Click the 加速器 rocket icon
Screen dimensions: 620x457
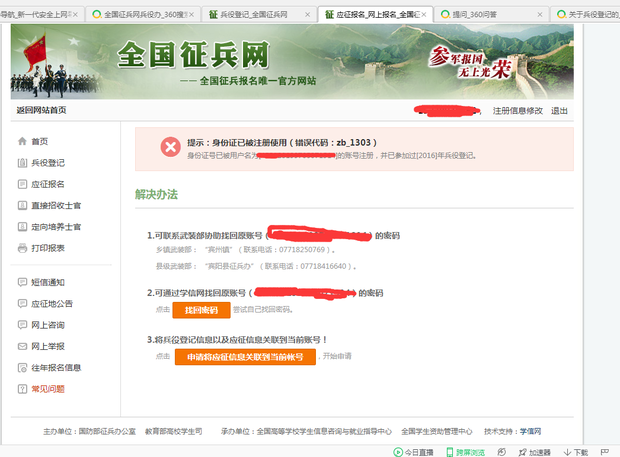(522, 452)
